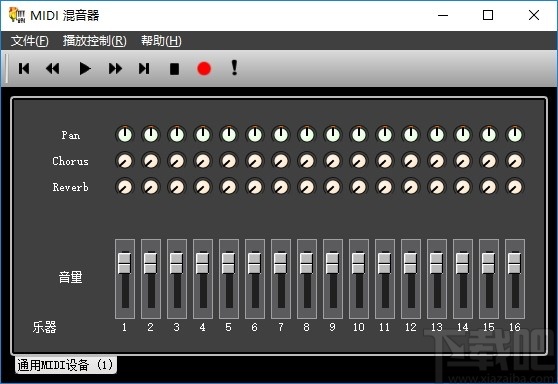This screenshot has width=558, height=384.
Task: Click the Chorus knob for channel 7
Action: (x=281, y=161)
